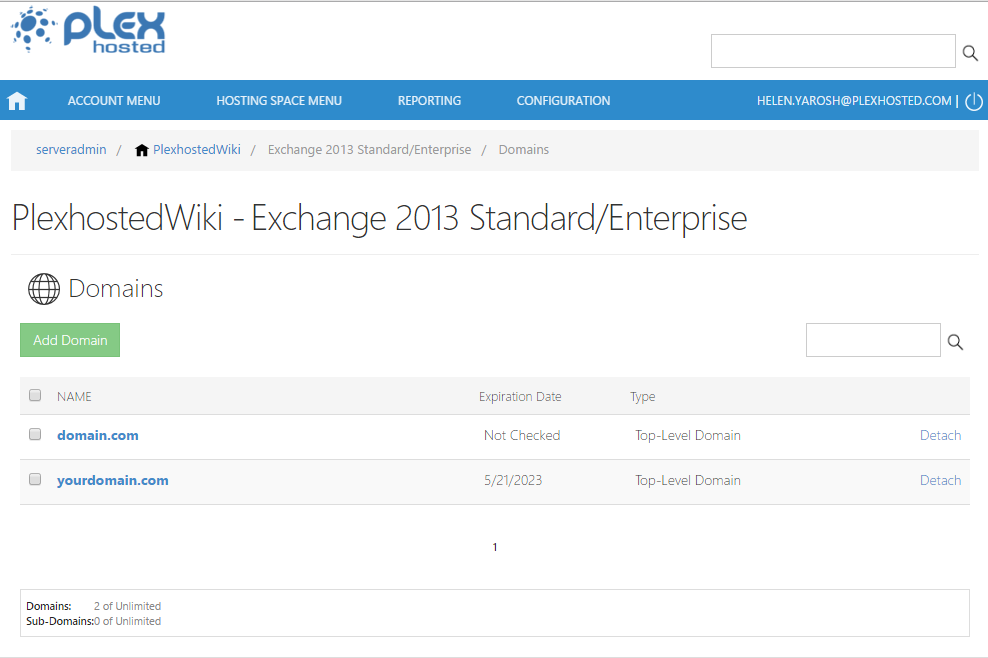Click the 5/21/2023 expiration date cell
Screen dimensions: 988x658
pyautogui.click(x=513, y=480)
